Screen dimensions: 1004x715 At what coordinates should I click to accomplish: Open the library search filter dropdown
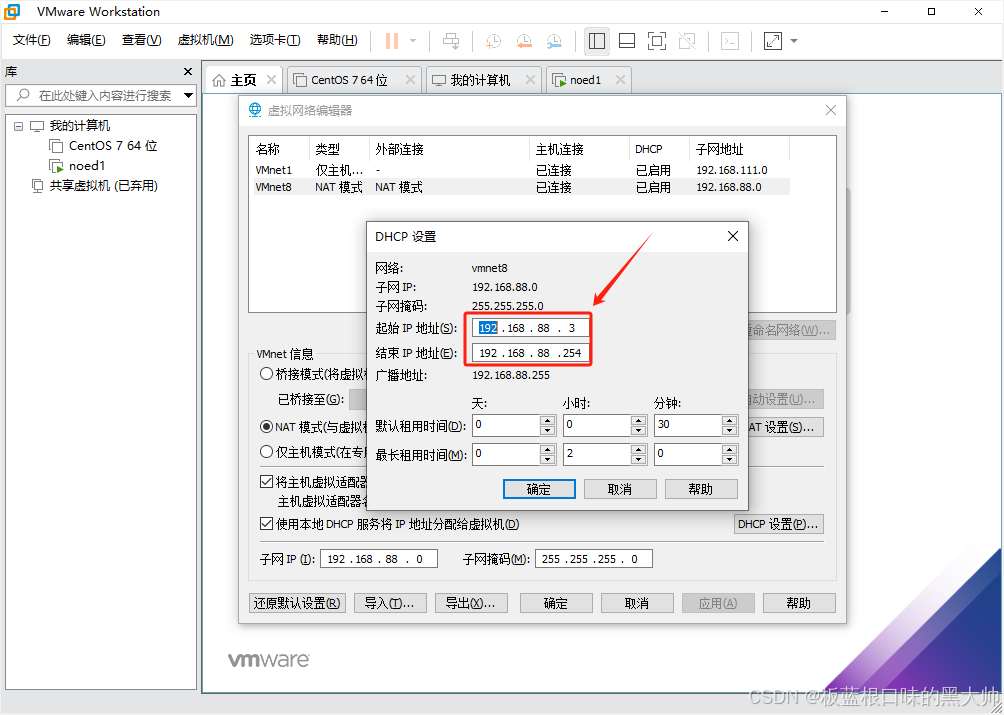pos(188,95)
